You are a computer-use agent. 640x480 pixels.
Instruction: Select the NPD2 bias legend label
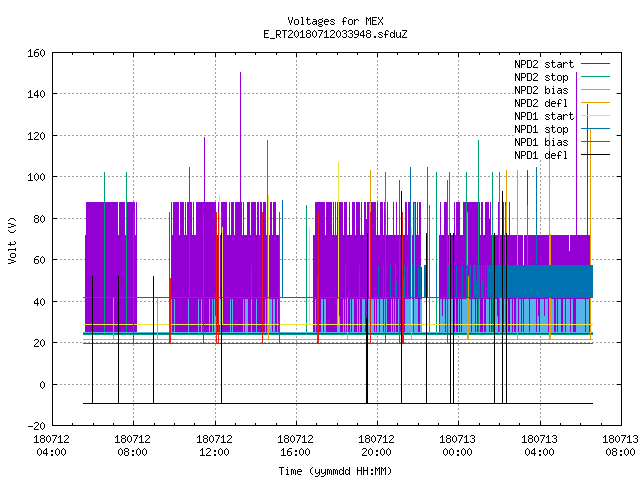click(x=541, y=90)
